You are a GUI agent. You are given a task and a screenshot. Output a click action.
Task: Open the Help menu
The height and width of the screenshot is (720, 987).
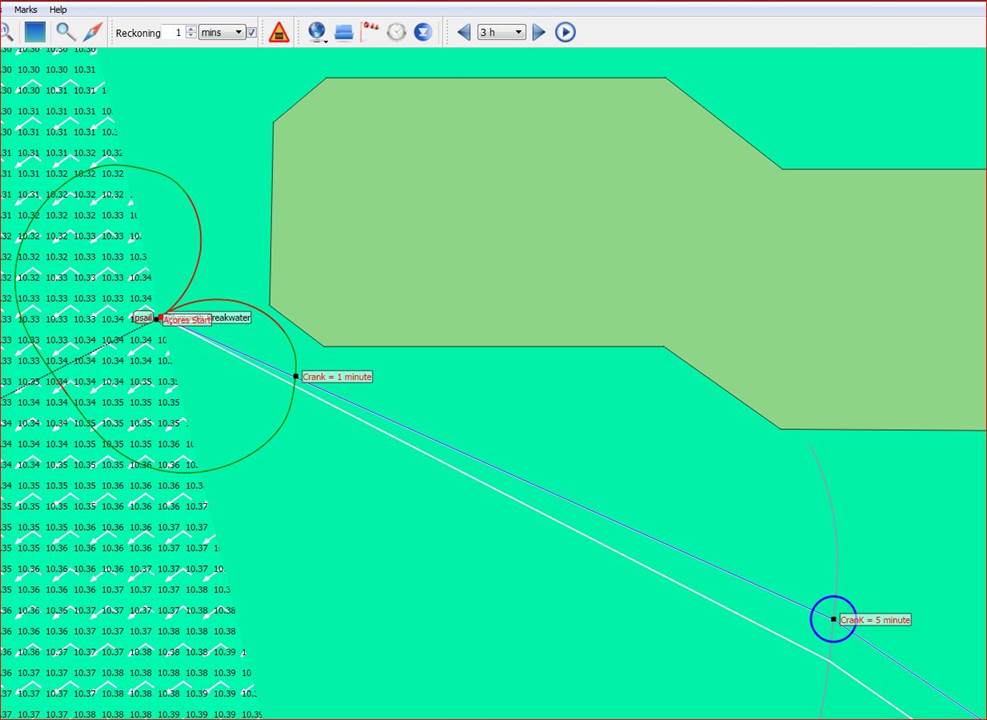click(58, 9)
